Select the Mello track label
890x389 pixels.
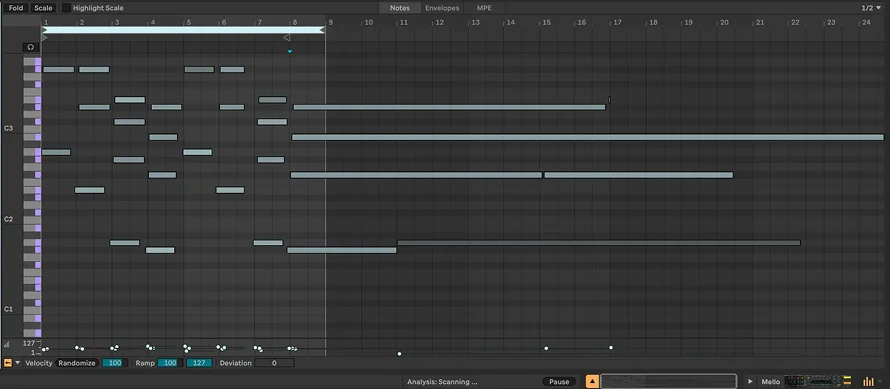[771, 382]
